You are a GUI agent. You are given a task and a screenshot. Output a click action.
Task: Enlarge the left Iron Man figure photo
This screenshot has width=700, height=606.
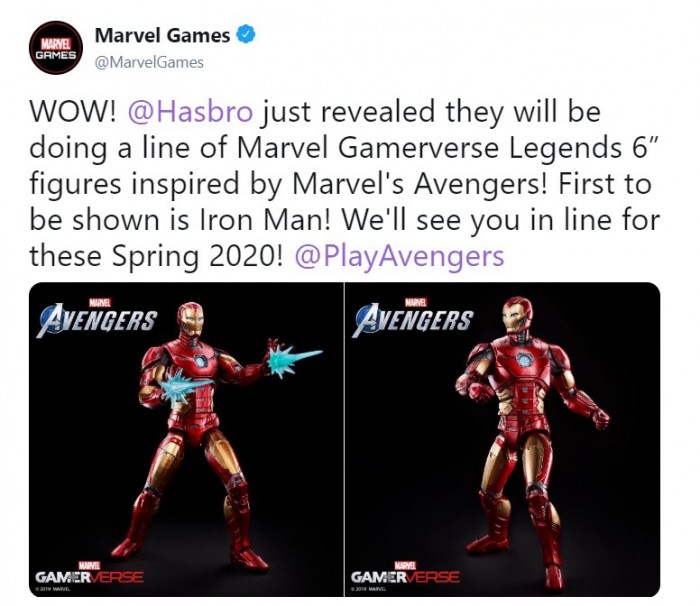coord(186,439)
